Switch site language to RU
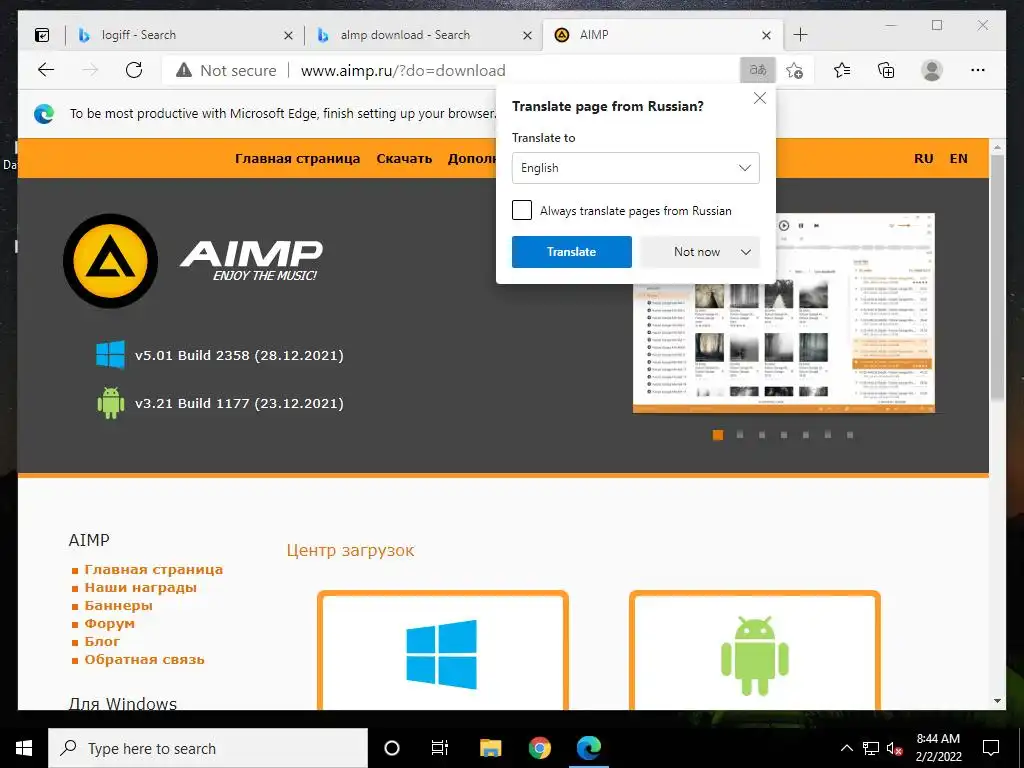This screenshot has height=768, width=1024. (x=923, y=159)
